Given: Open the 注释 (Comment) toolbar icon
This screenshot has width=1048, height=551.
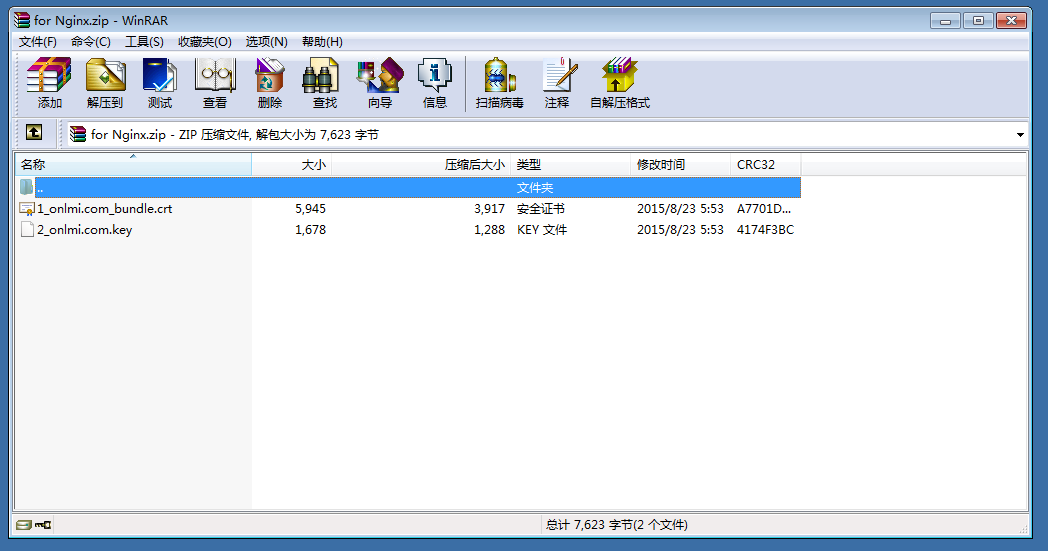Looking at the screenshot, I should [x=557, y=82].
